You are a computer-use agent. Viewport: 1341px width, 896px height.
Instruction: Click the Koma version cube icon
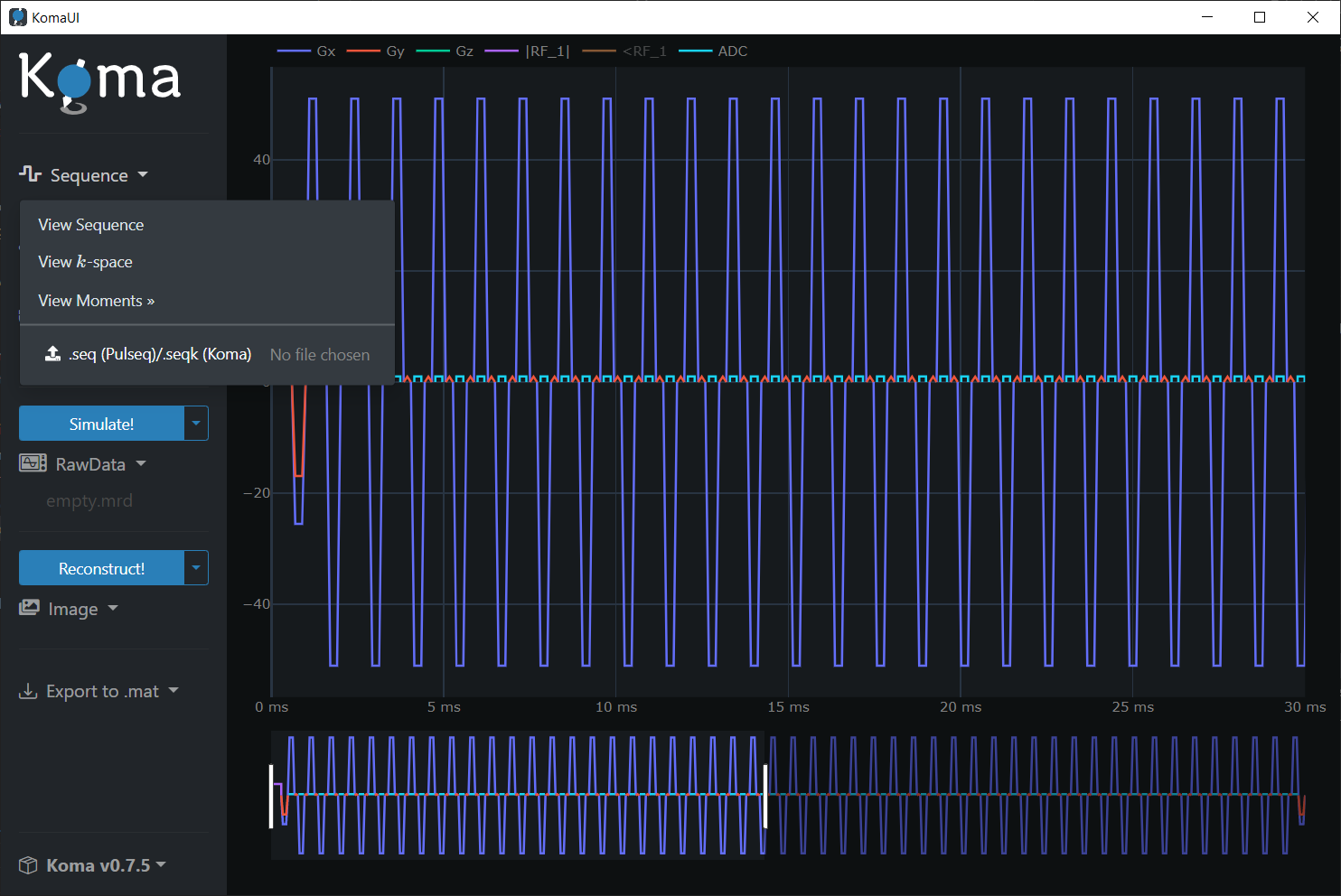[x=29, y=865]
